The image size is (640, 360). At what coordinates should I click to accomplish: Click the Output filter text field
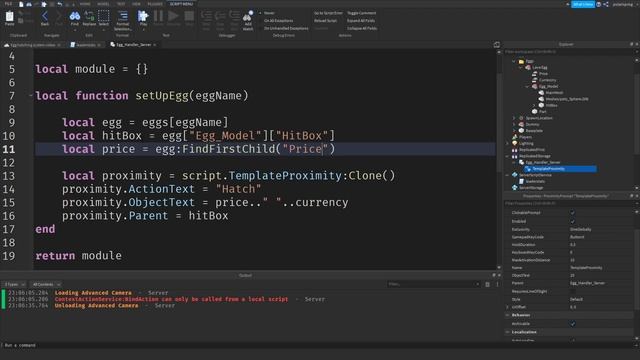433,284
